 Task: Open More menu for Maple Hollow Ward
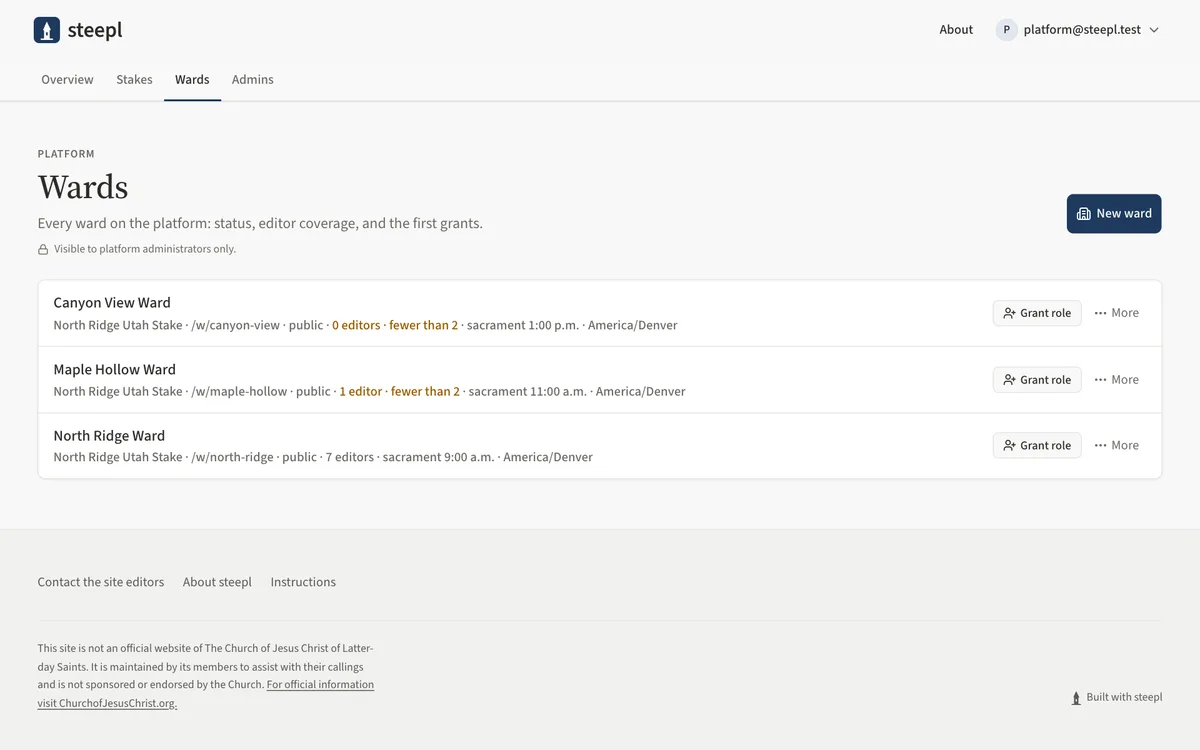[x=1116, y=380]
